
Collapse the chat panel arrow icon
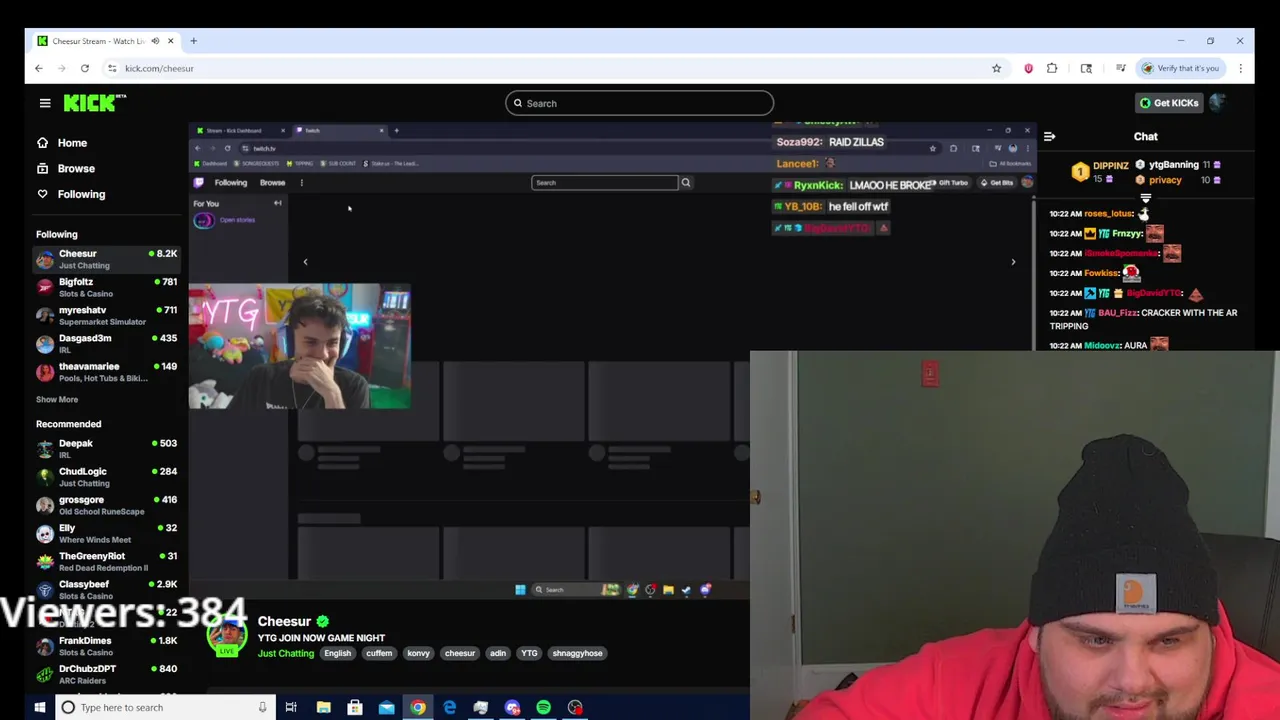[1049, 137]
